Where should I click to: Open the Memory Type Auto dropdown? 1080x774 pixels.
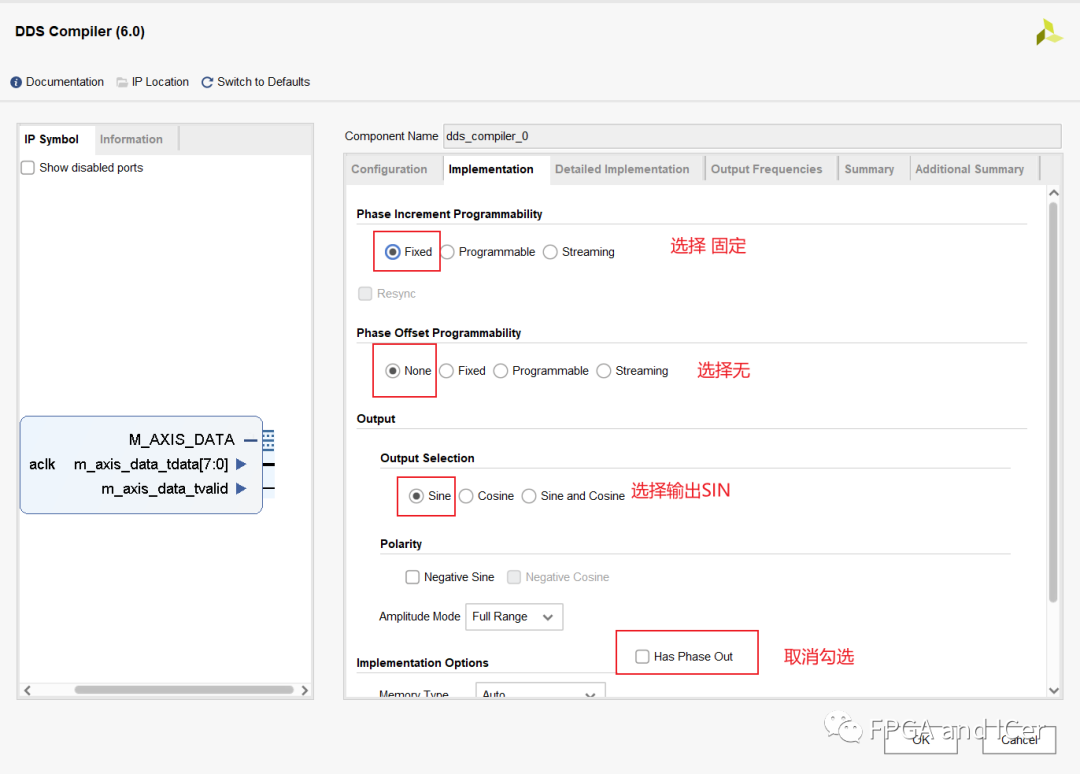541,691
